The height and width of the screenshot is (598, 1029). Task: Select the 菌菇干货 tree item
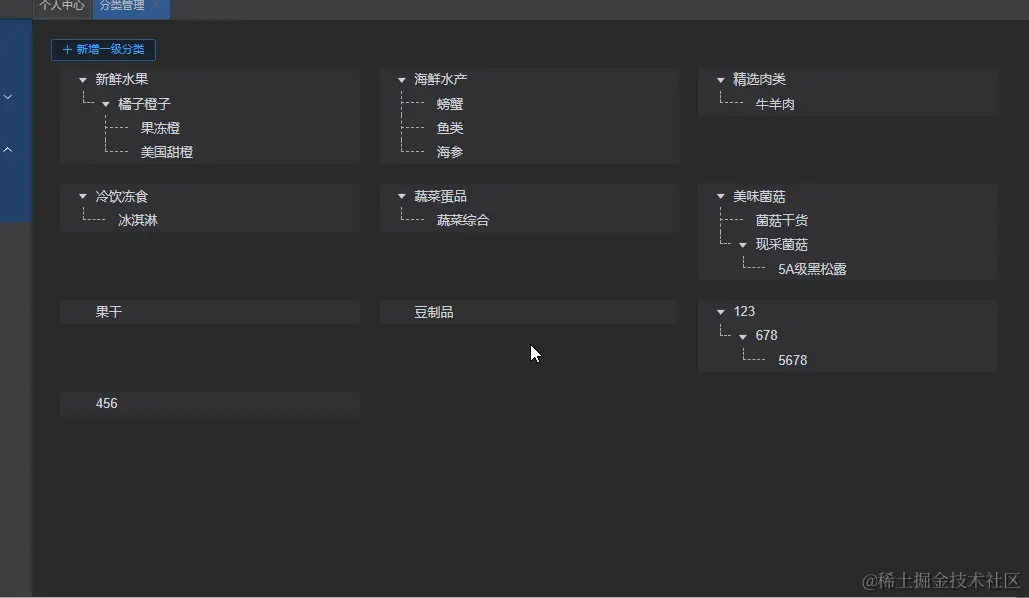[782, 220]
